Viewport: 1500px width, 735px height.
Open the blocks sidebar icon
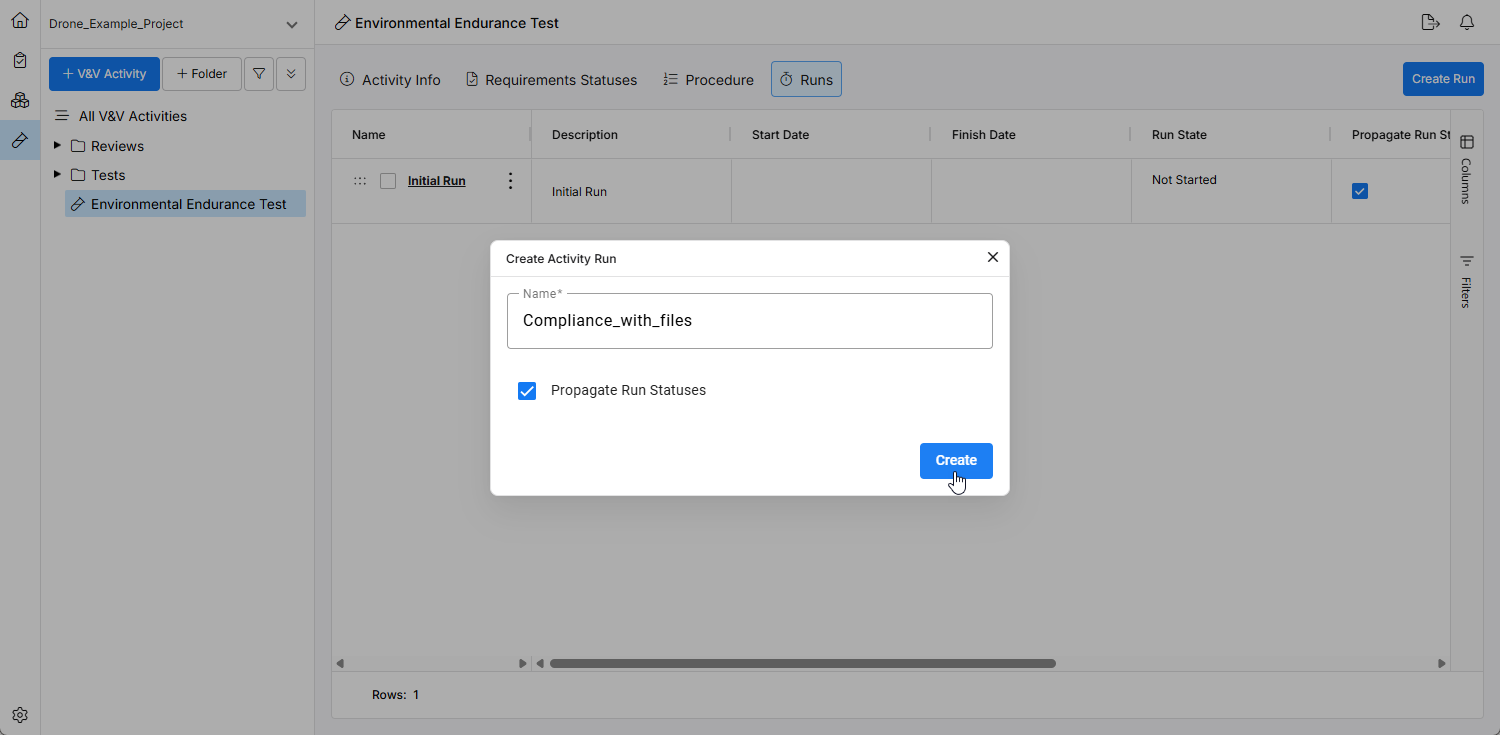(20, 100)
